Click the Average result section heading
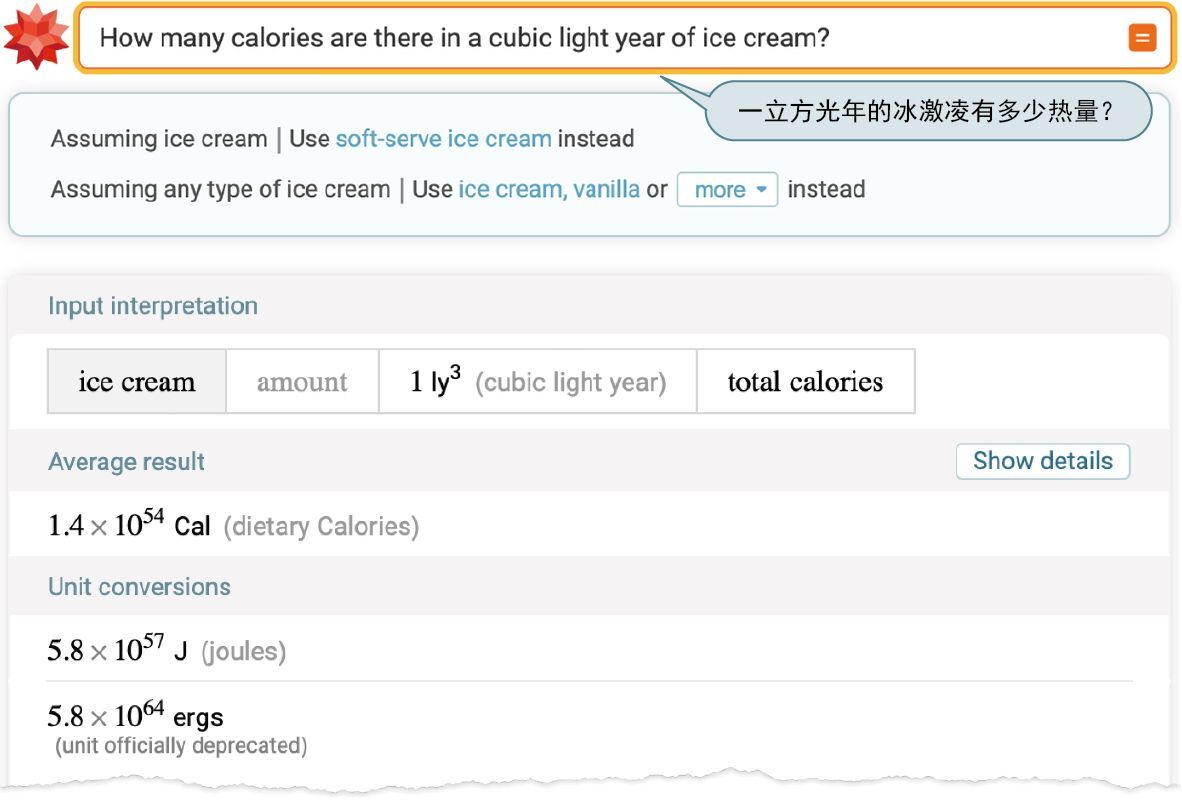 (x=126, y=462)
